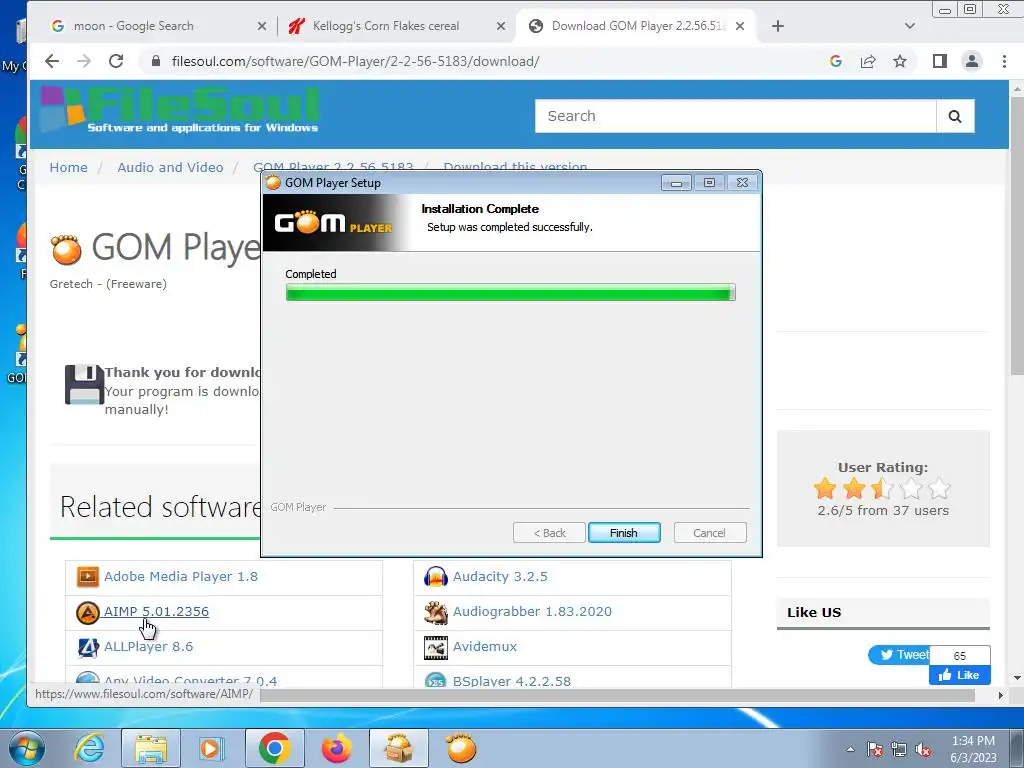1024x768 pixels.
Task: Show hidden system tray icons
Action: [850, 749]
